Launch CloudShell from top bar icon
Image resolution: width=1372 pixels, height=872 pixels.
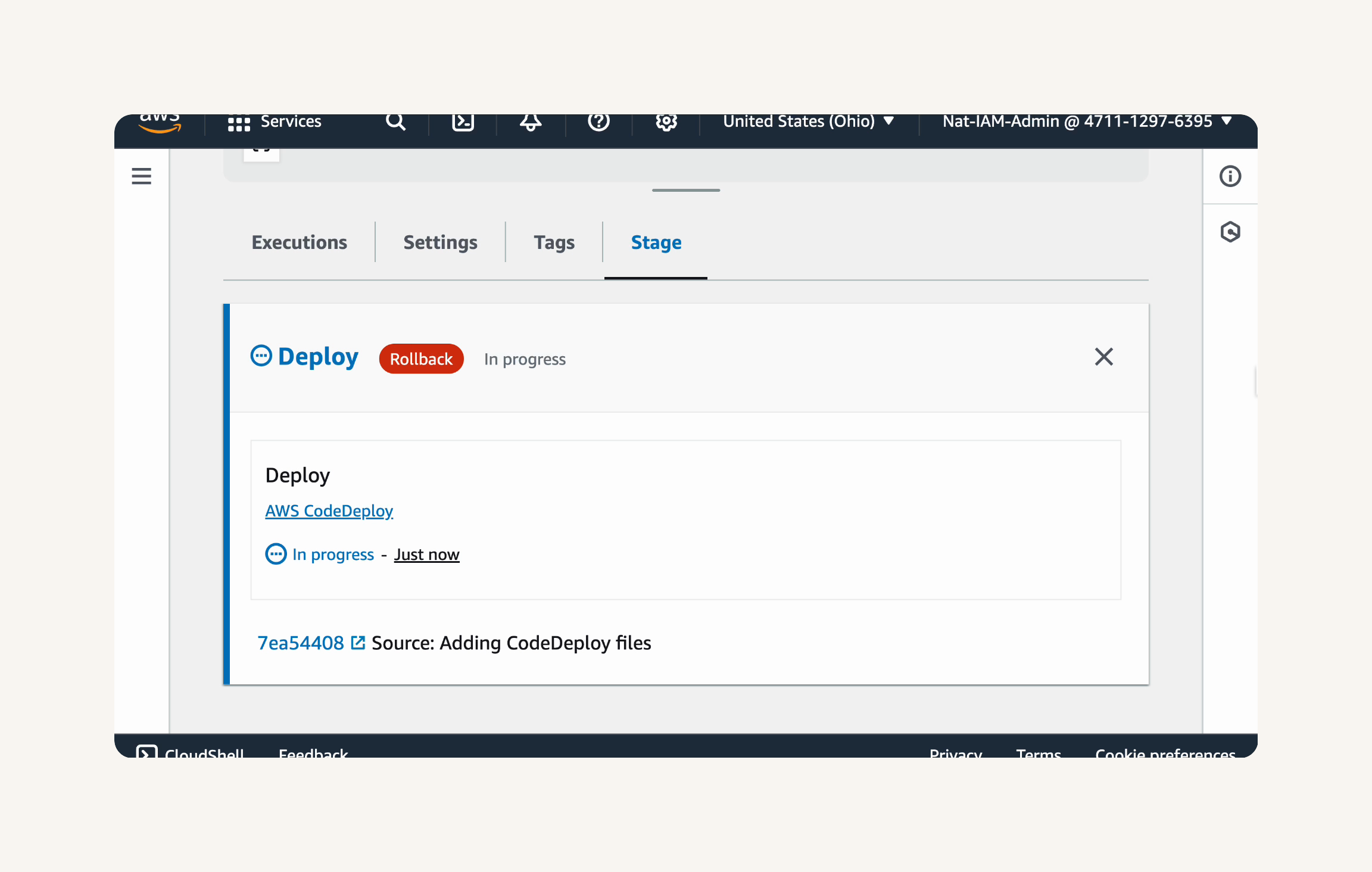tap(463, 122)
